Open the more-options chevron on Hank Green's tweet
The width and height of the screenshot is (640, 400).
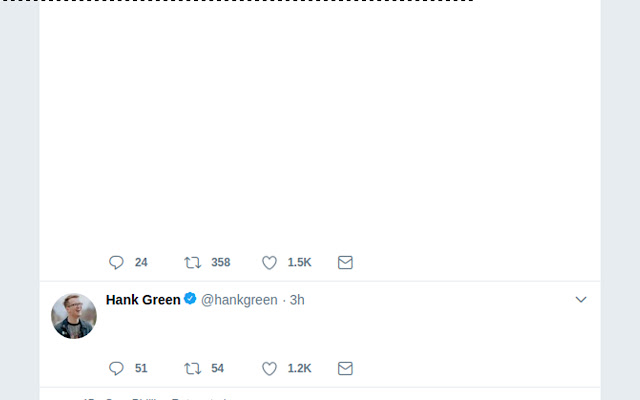581,300
